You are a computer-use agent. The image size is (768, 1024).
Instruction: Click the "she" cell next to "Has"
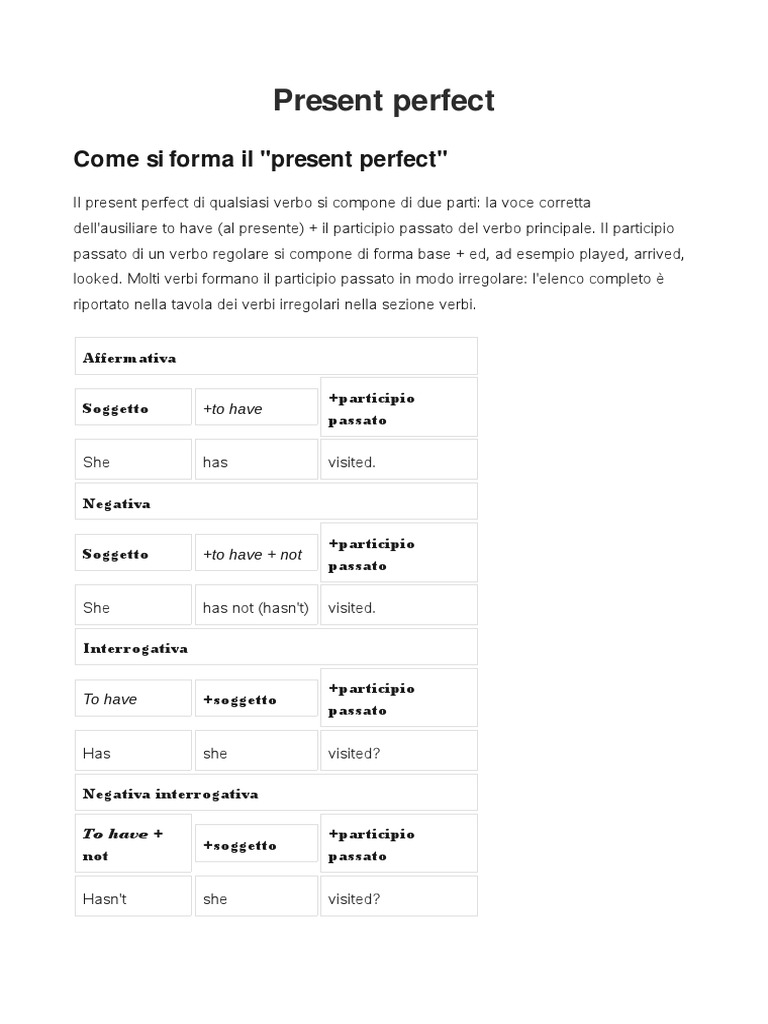coord(256,753)
